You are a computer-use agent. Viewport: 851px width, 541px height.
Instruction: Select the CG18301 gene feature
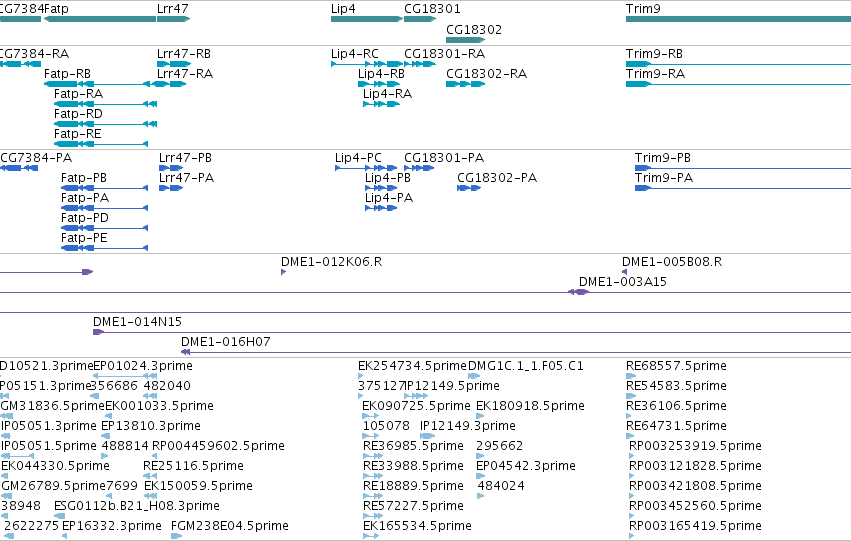coord(420,19)
